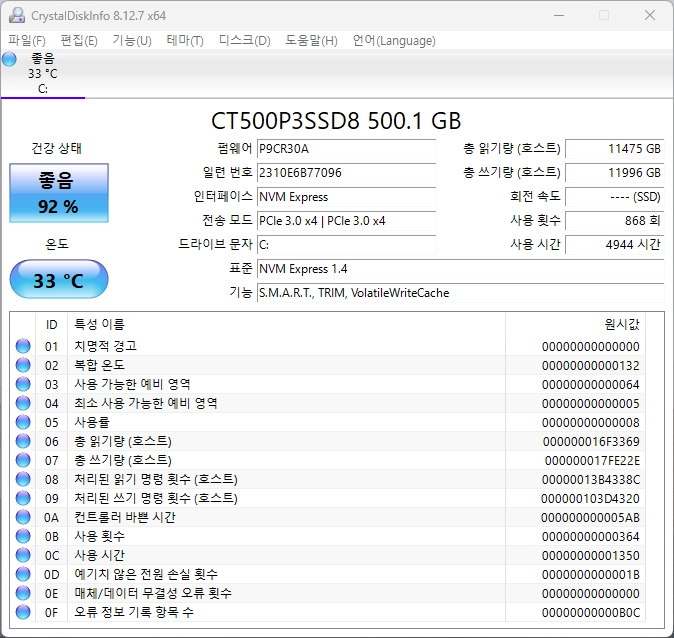Viewport: 674px width, 638px height.
Task: Click the status orb of row 08 처리된 읽기 명령 횟수
Action: click(x=23, y=479)
